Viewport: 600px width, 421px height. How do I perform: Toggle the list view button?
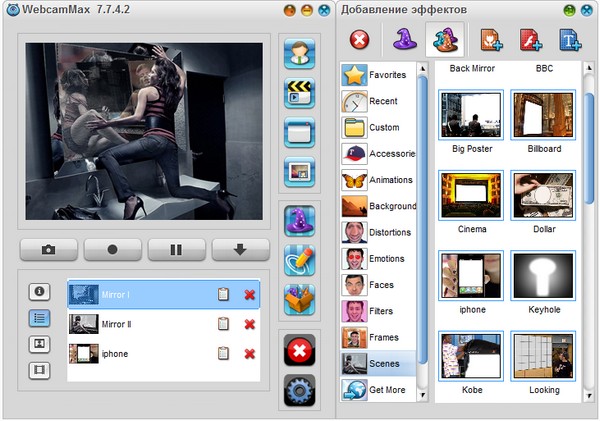pyautogui.click(x=40, y=317)
